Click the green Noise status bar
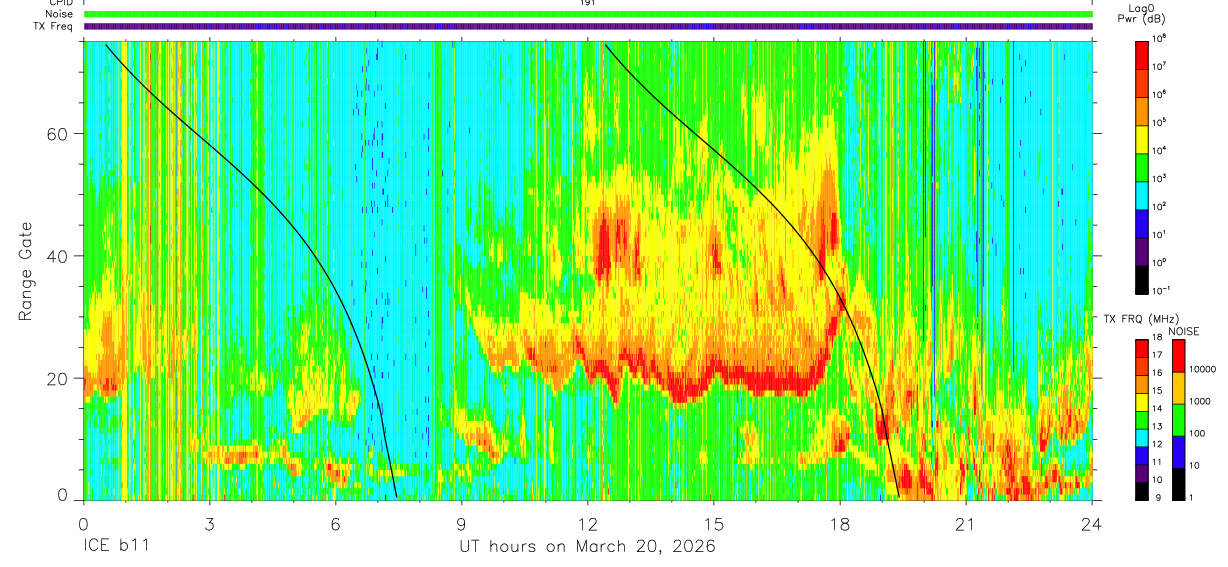The image size is (1228, 567). 588,14
